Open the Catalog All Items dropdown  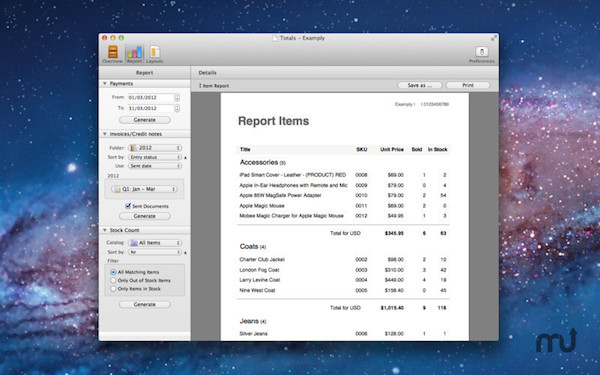[x=155, y=243]
